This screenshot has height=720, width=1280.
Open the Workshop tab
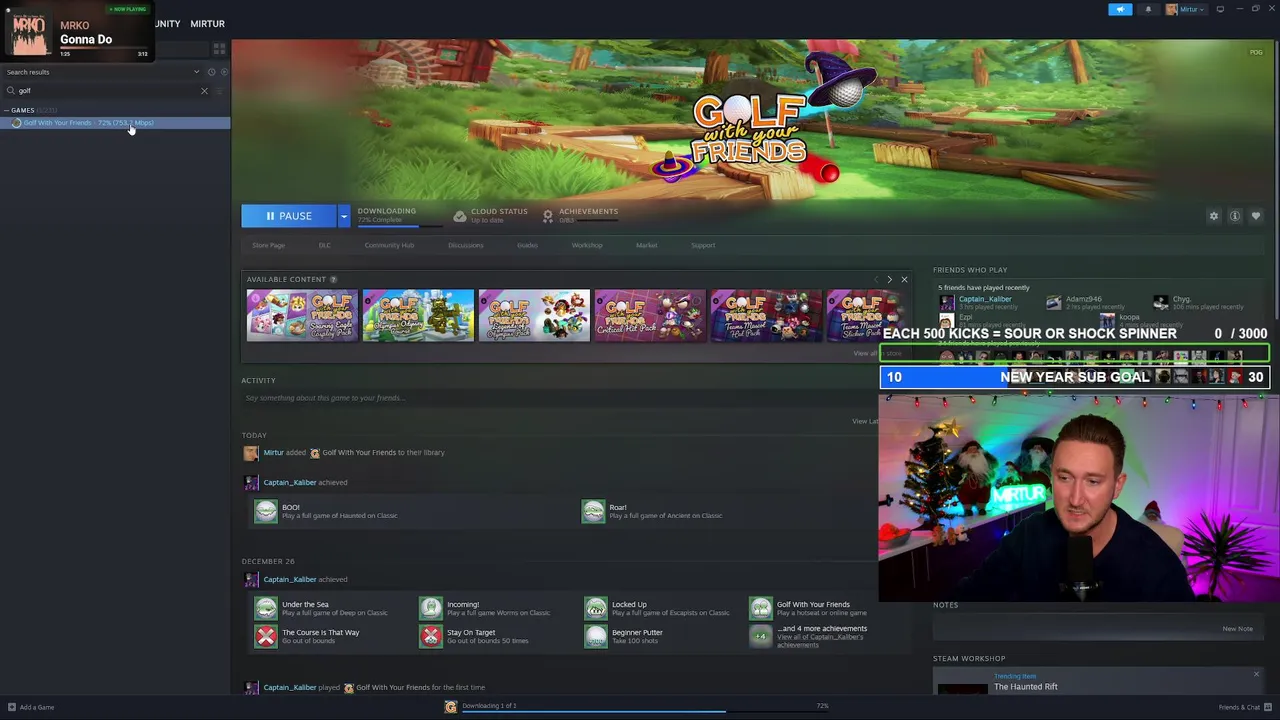pos(587,245)
